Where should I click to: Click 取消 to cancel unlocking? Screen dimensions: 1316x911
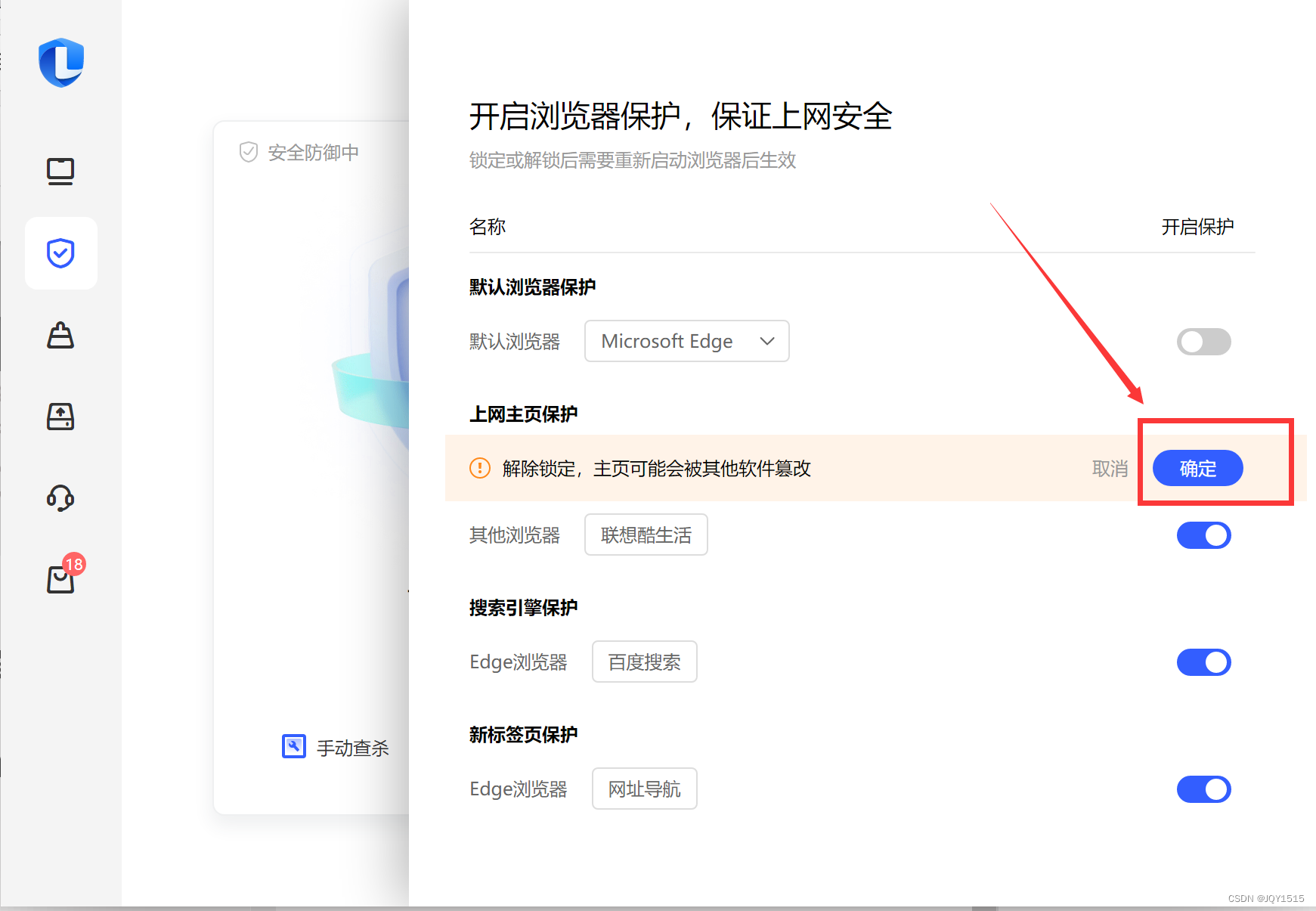coord(1110,469)
